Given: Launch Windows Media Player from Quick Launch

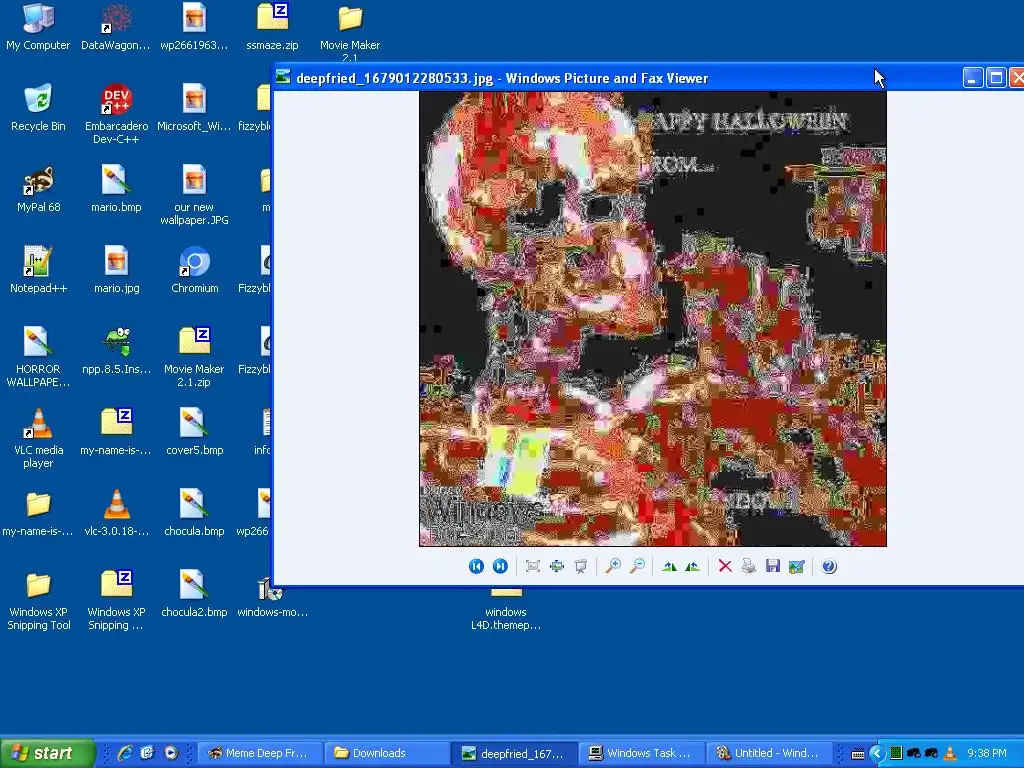Looking at the screenshot, I should click(171, 753).
